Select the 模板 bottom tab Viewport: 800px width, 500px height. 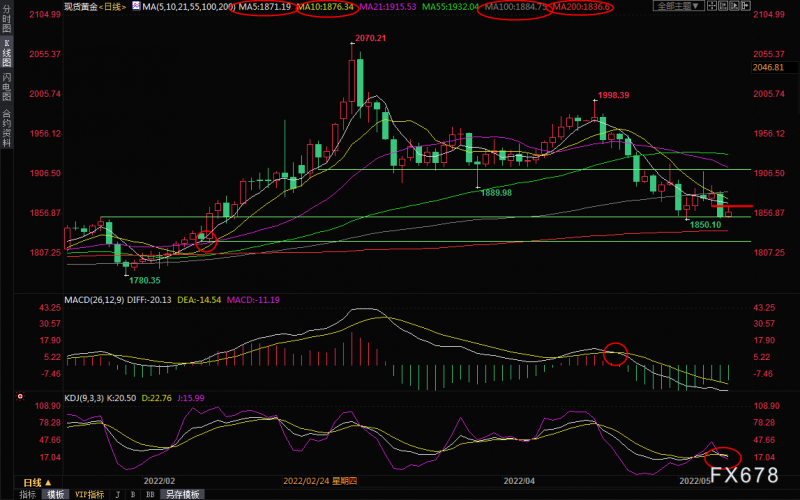point(55,494)
